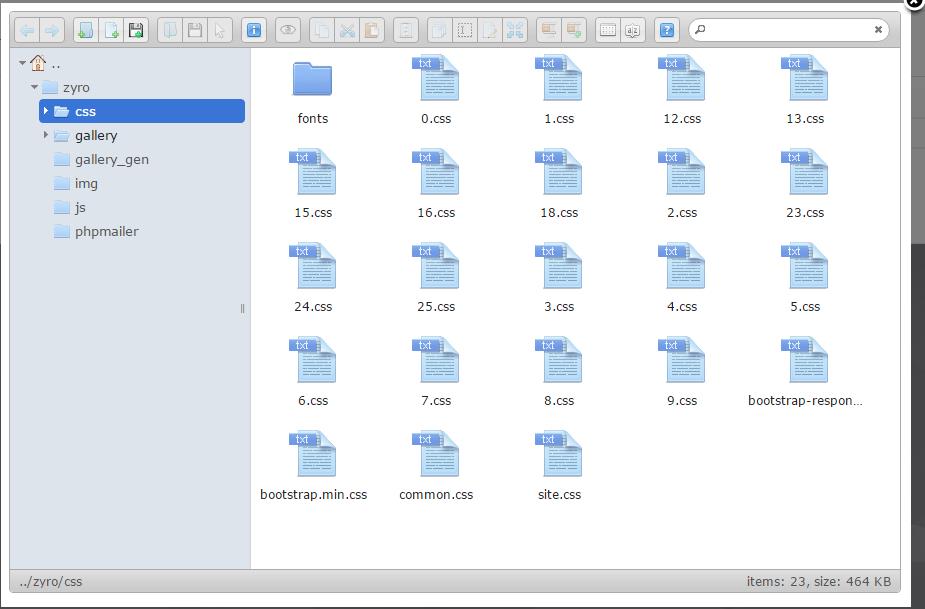Click the Download toolbar icon

coord(195,30)
